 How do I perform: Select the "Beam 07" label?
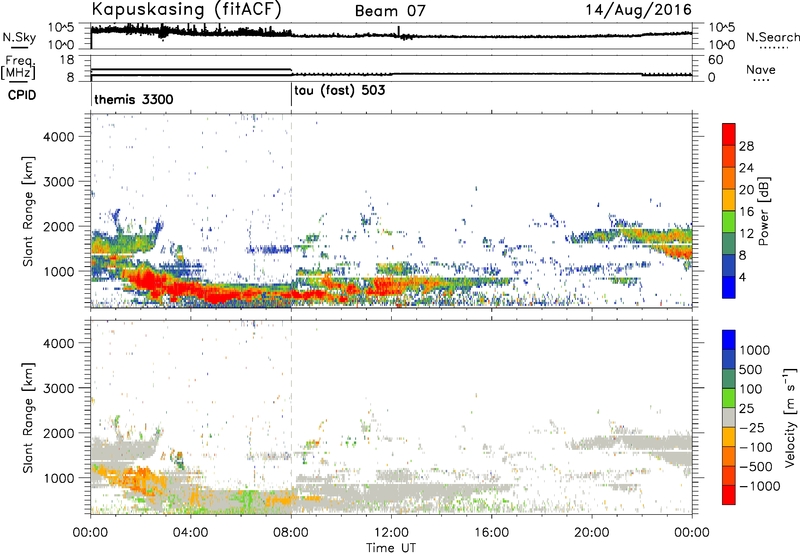point(390,10)
